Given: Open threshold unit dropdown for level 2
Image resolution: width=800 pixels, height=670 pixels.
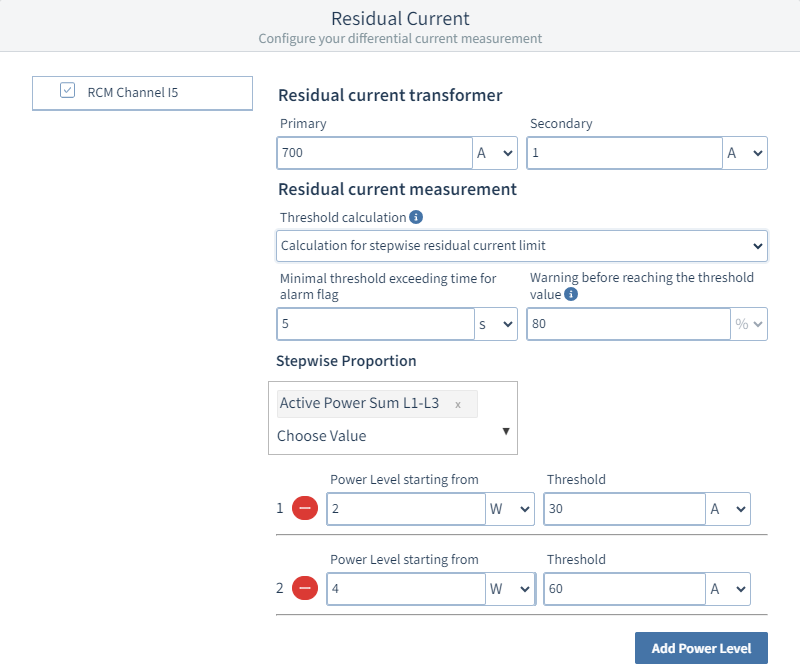Looking at the screenshot, I should tap(728, 589).
